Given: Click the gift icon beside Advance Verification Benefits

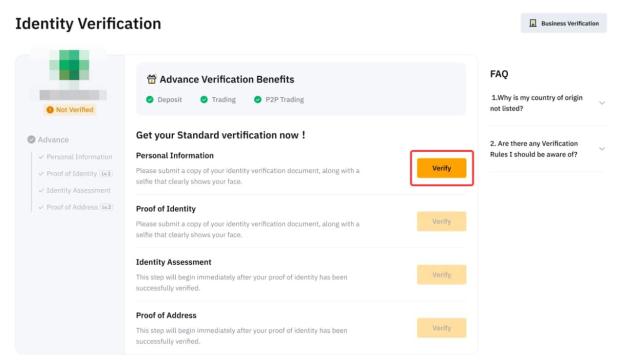Looking at the screenshot, I should (151, 79).
